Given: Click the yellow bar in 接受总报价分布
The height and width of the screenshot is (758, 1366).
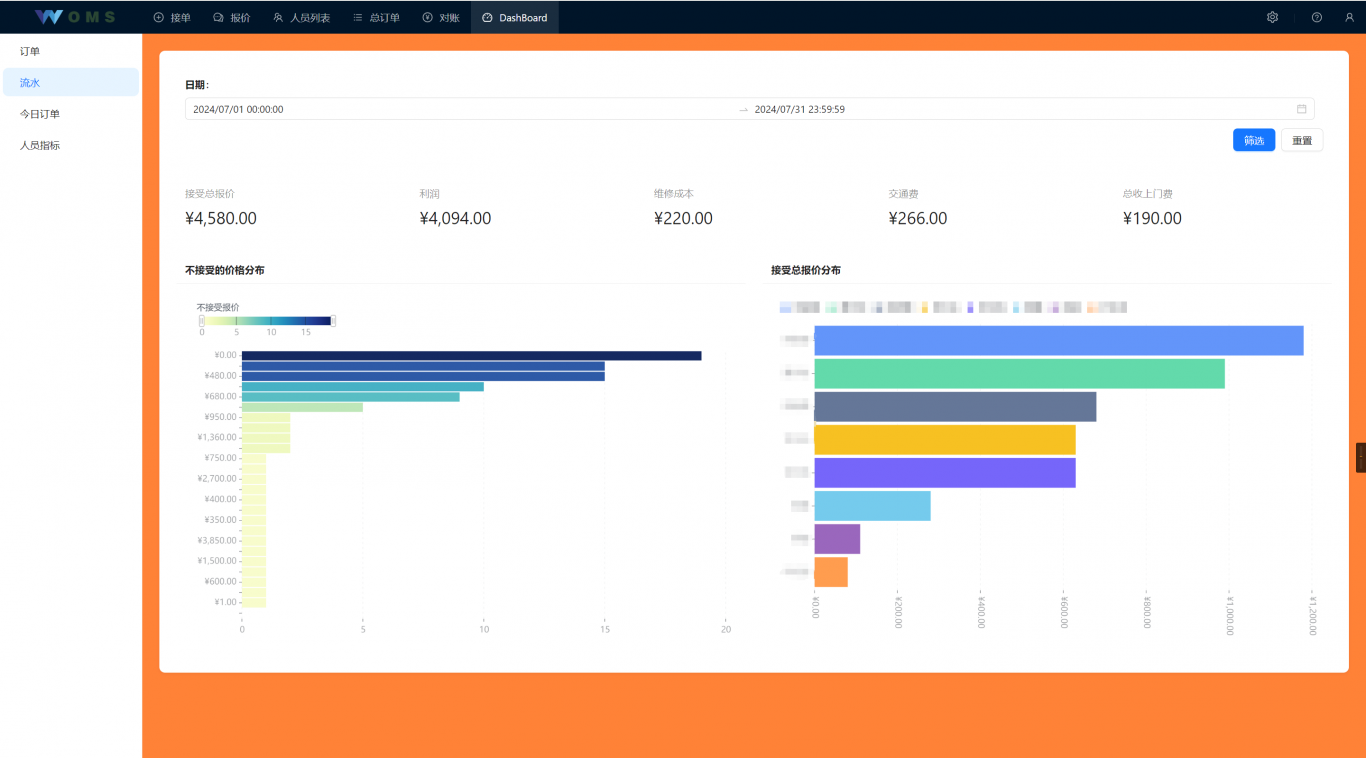Looking at the screenshot, I should tap(945, 440).
